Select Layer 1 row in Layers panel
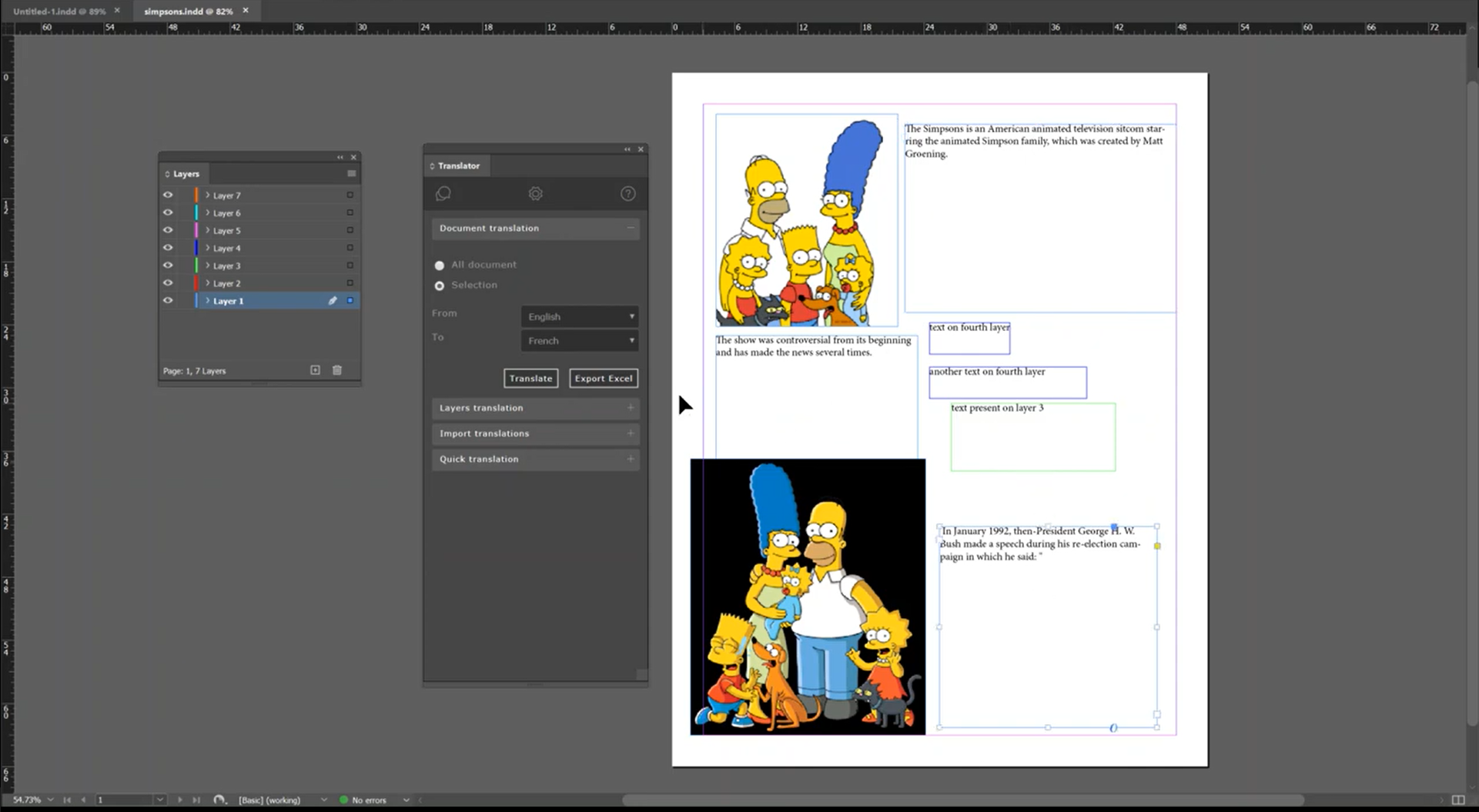This screenshot has width=1479, height=812. click(x=259, y=301)
